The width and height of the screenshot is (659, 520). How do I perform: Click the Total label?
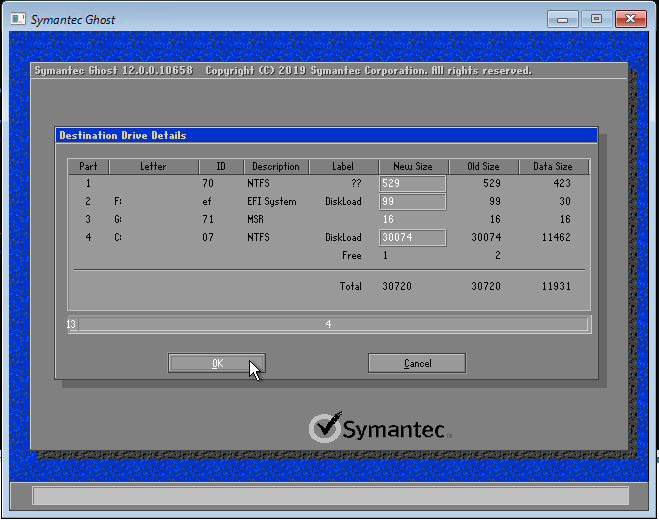coord(351,286)
